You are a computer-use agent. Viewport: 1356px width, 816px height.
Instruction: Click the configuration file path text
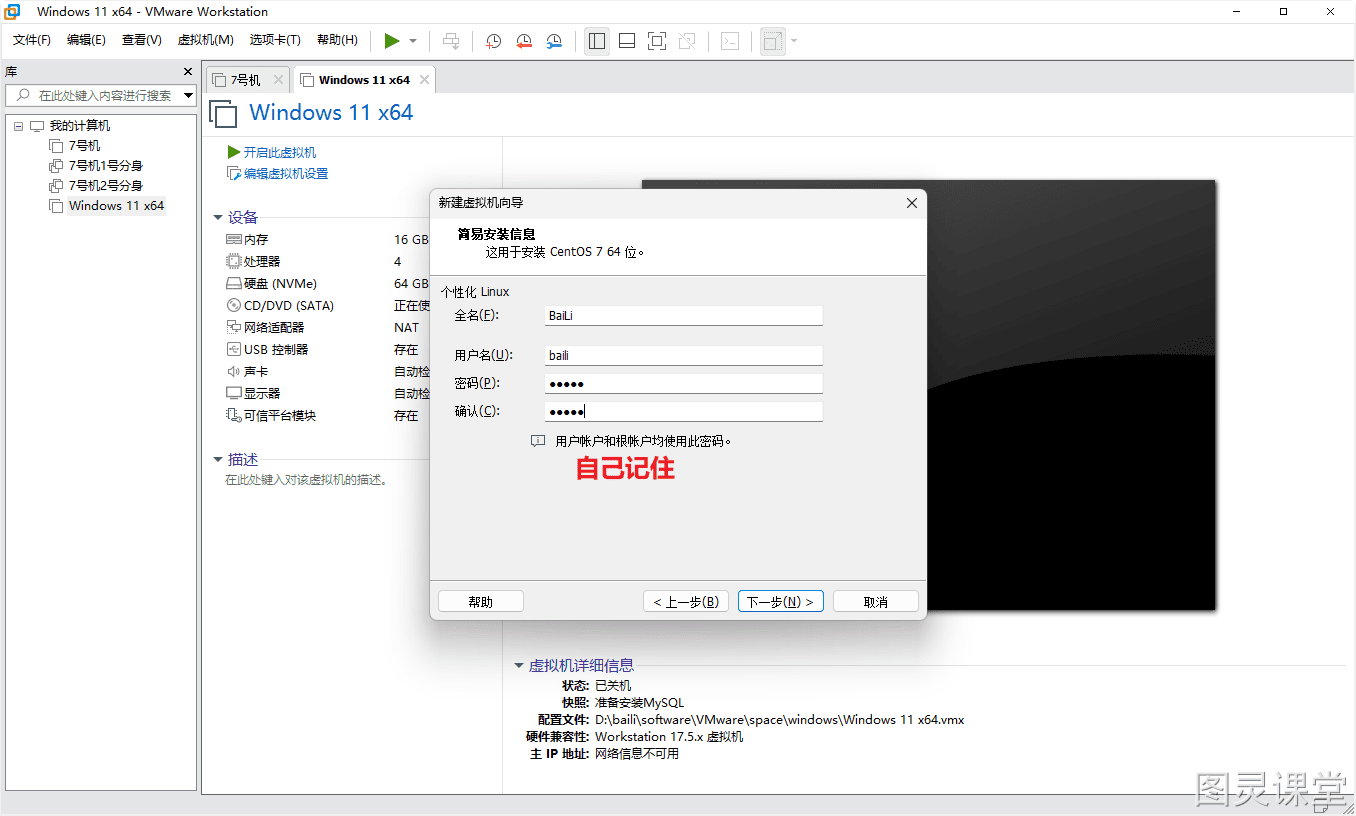click(x=779, y=720)
